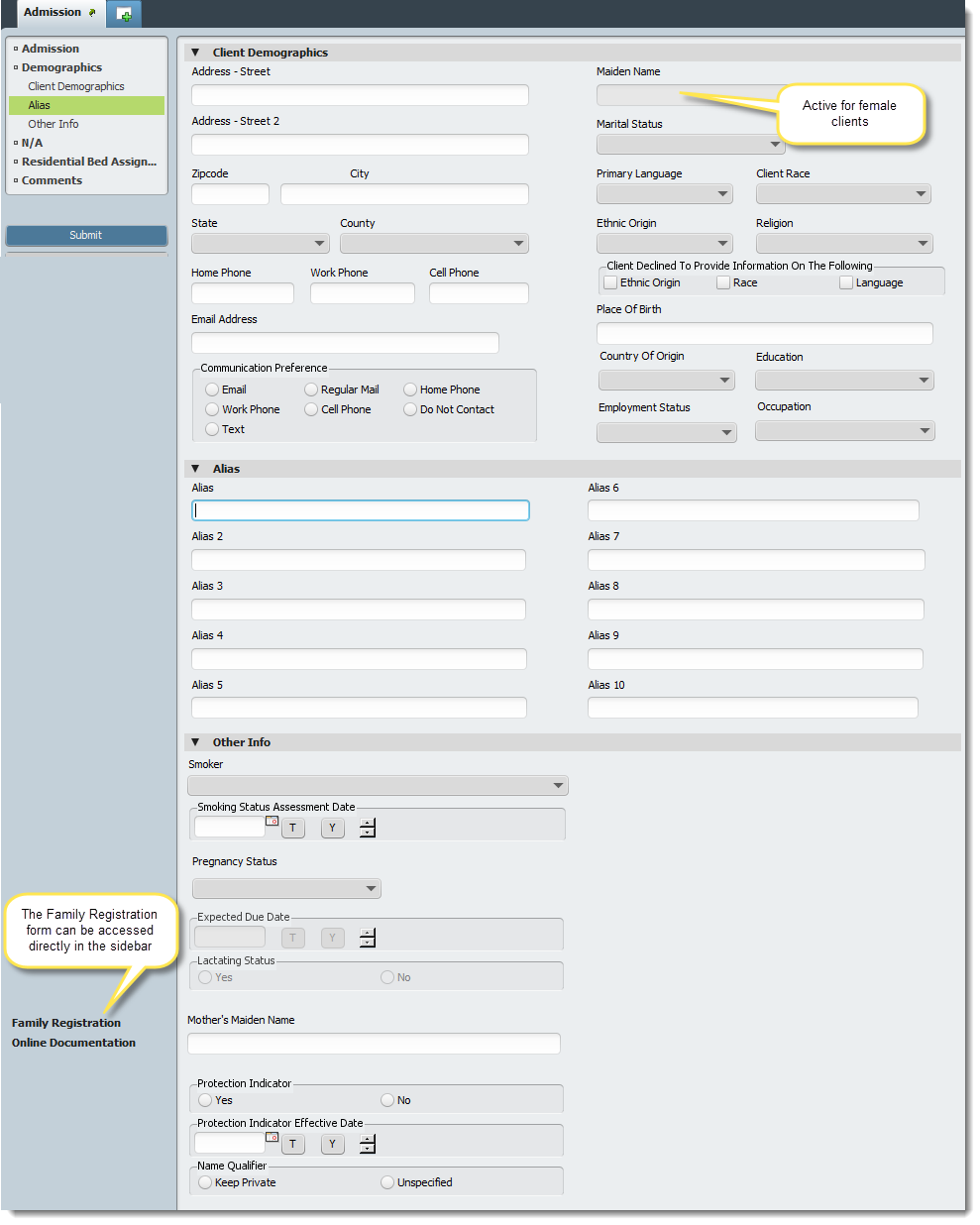Open calendar for Protection Indicator Effective Date

click(x=272, y=1137)
